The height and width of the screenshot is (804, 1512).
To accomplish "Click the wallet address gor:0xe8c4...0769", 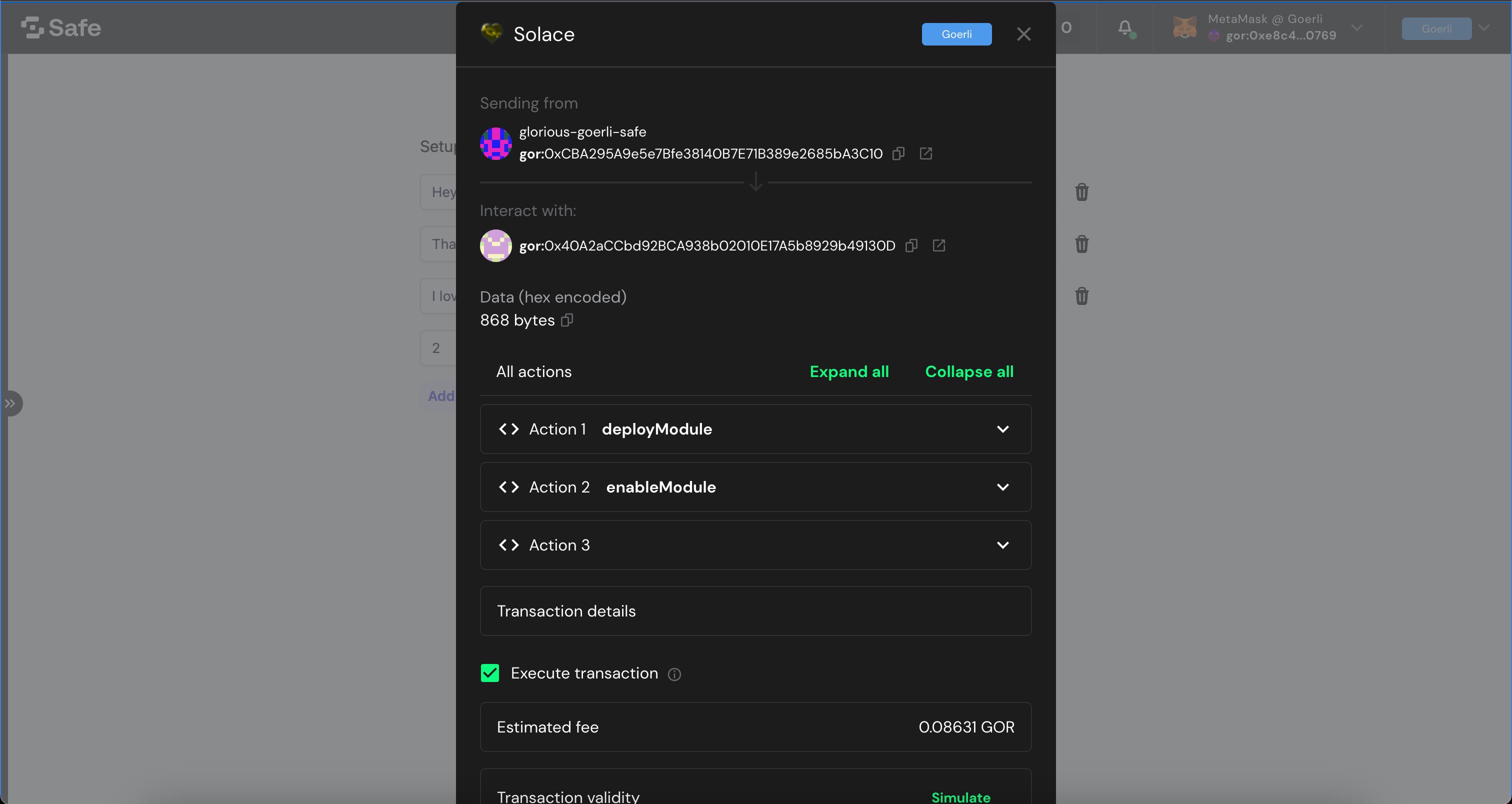I will [x=1280, y=36].
